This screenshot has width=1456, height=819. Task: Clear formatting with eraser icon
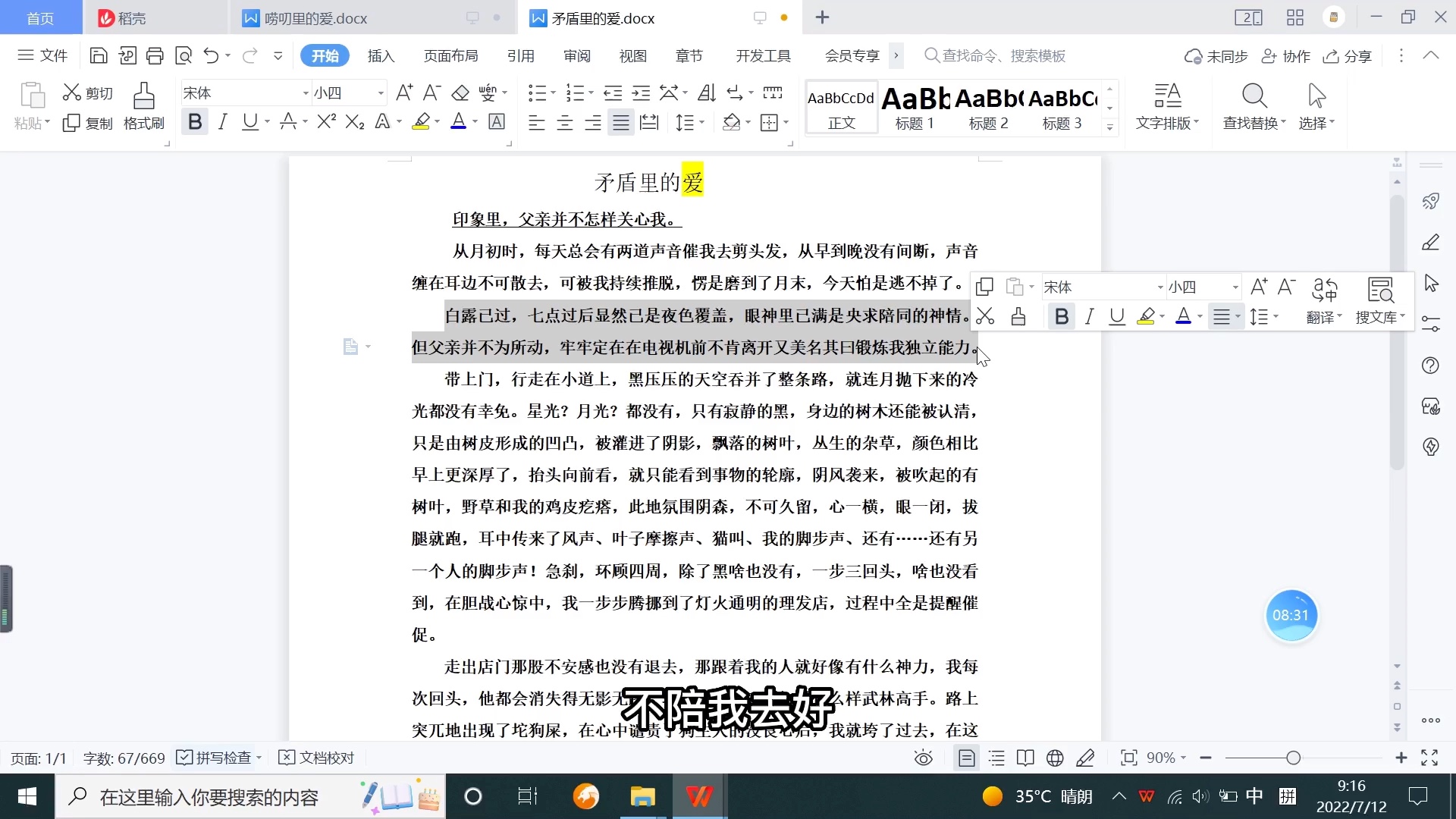(x=460, y=93)
